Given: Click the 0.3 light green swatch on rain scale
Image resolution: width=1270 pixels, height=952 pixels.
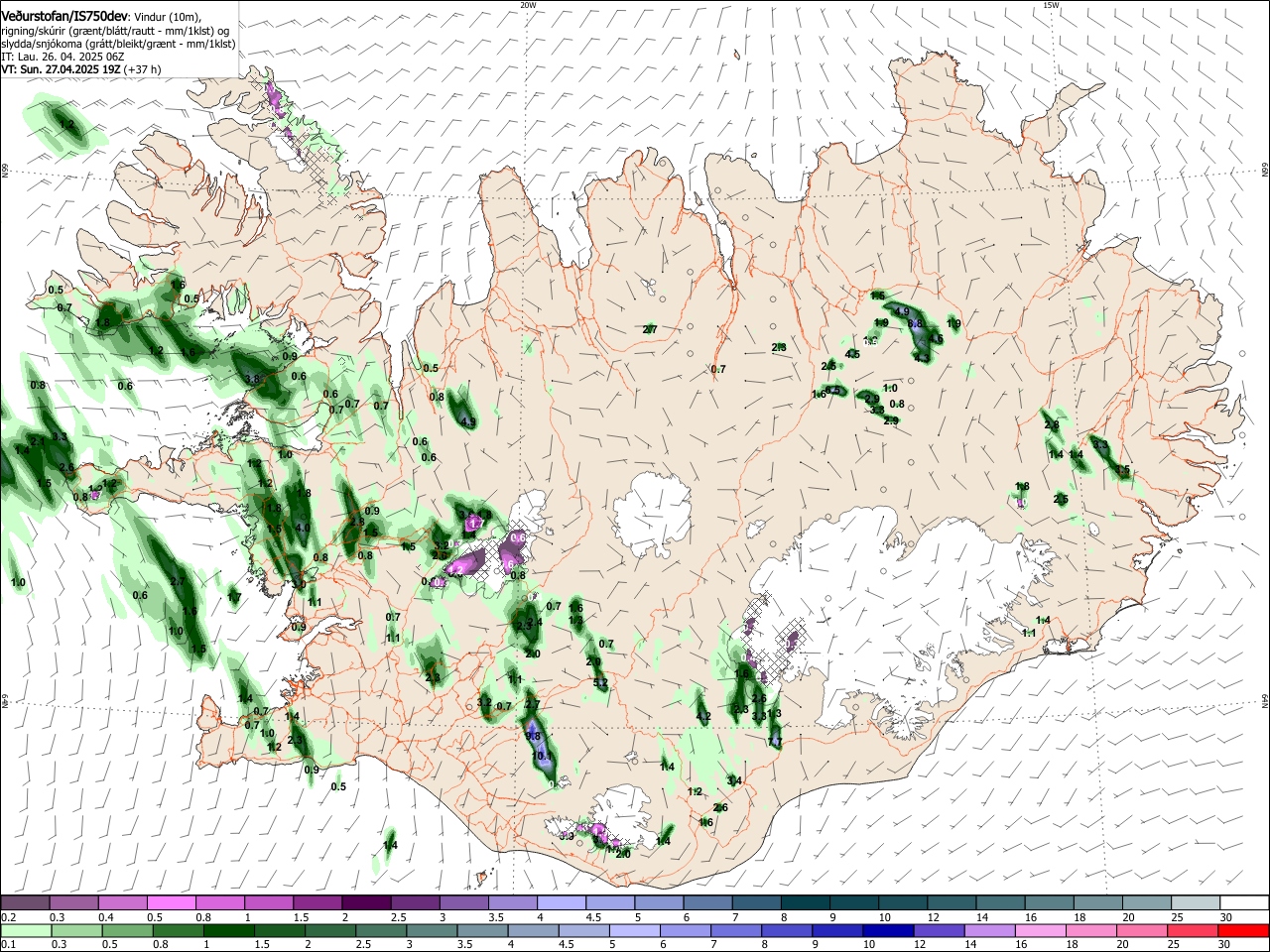Looking at the screenshot, I should click(x=76, y=930).
